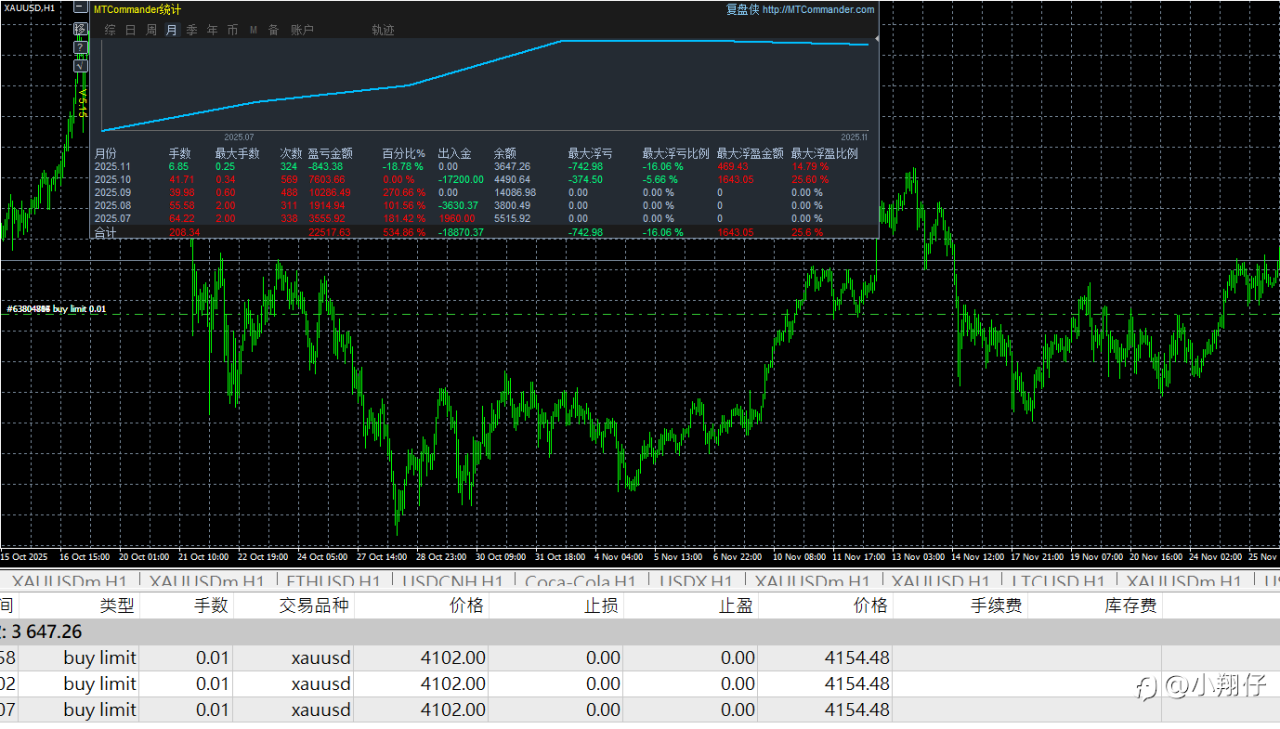This screenshot has height=729, width=1280.
Task: Open the 季 quarterly statistics tab
Action: (x=192, y=30)
